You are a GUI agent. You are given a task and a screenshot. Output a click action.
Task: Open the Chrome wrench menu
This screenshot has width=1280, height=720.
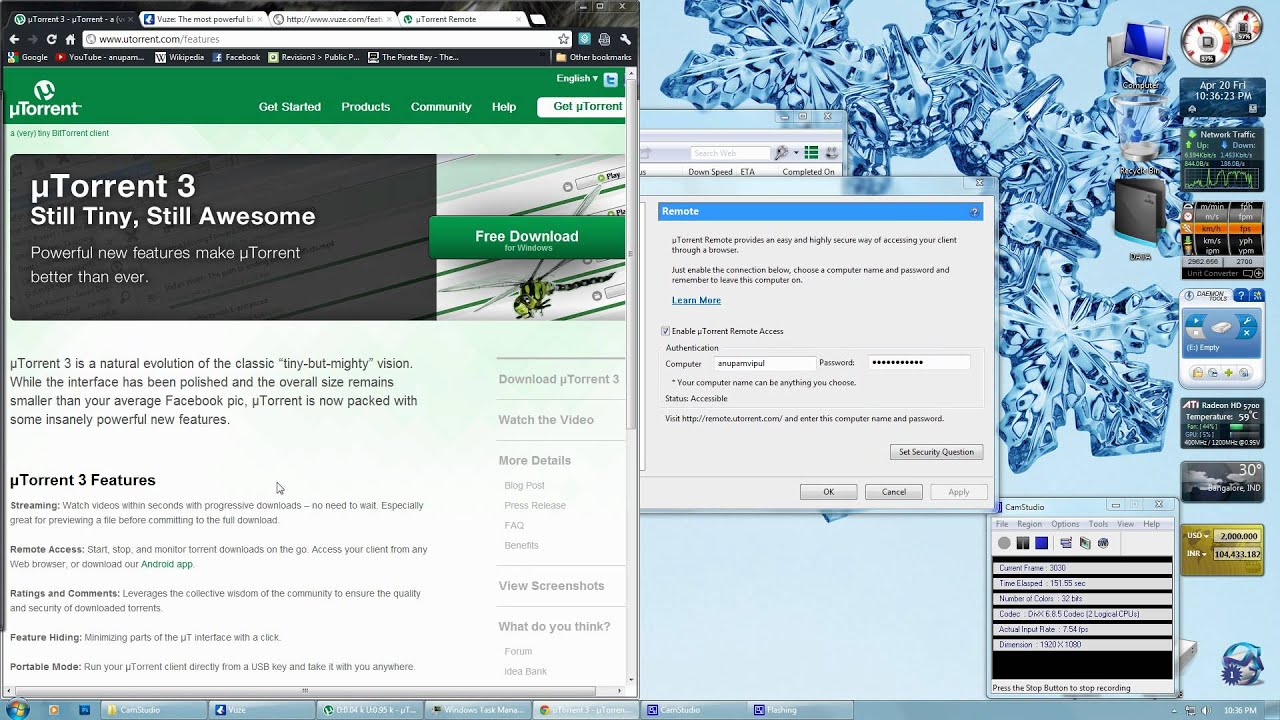click(x=626, y=39)
